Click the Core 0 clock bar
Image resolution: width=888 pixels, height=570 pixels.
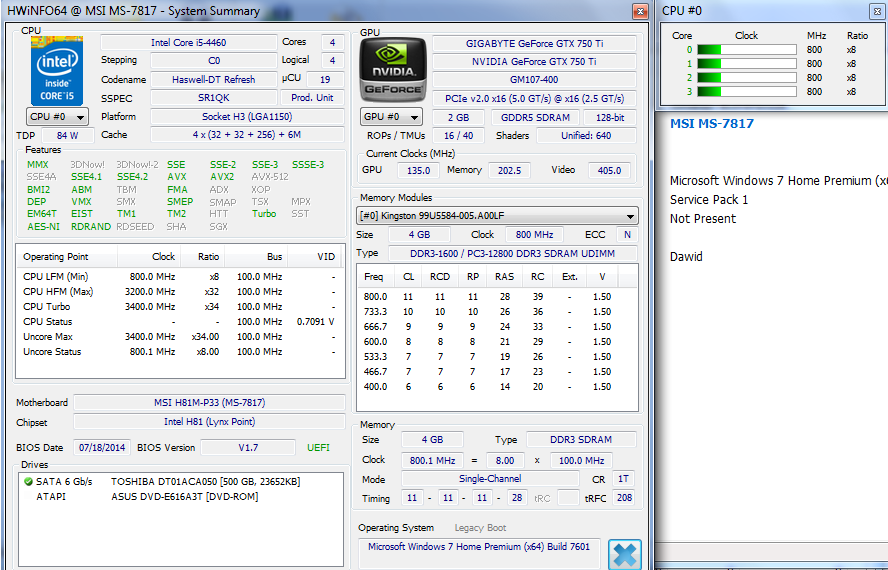click(x=746, y=50)
